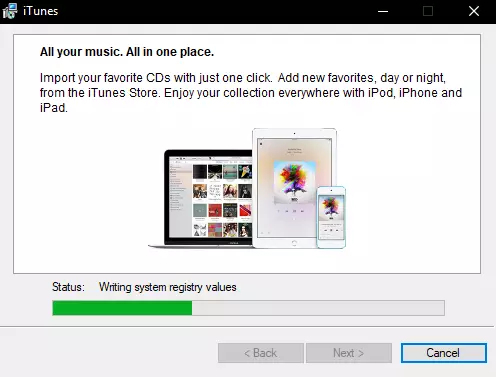Click the "Import your favorite CDs" description paragraph
The image size is (496, 377).
point(251,93)
